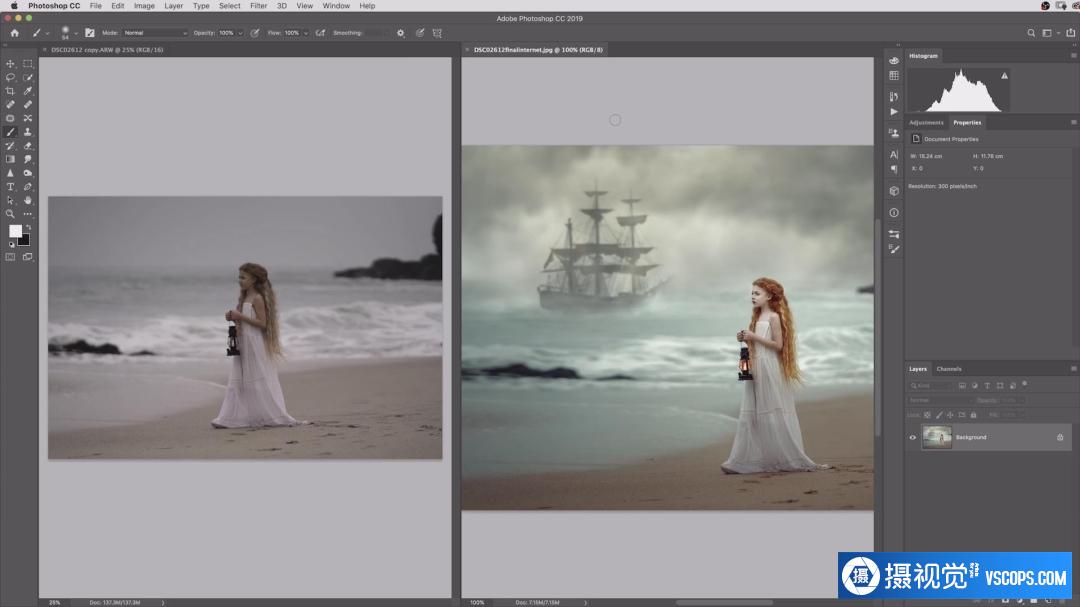Toggle lock transparent pixels in Layers
The image size is (1080, 607).
tap(927, 415)
